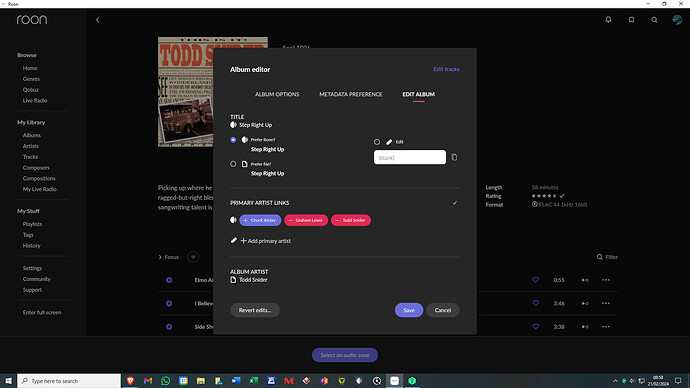Go back with the left arrow
690x388 pixels.
point(98,20)
